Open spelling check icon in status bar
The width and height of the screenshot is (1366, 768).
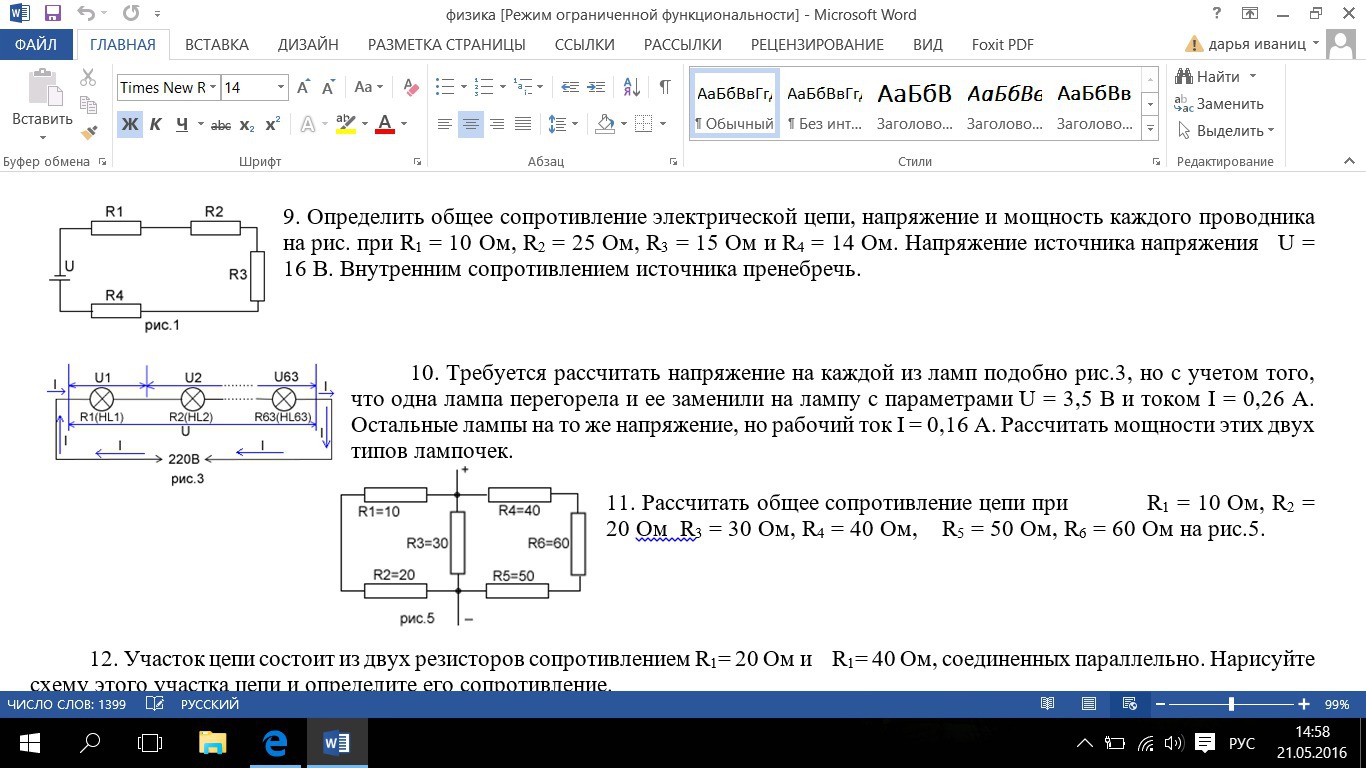pos(155,704)
